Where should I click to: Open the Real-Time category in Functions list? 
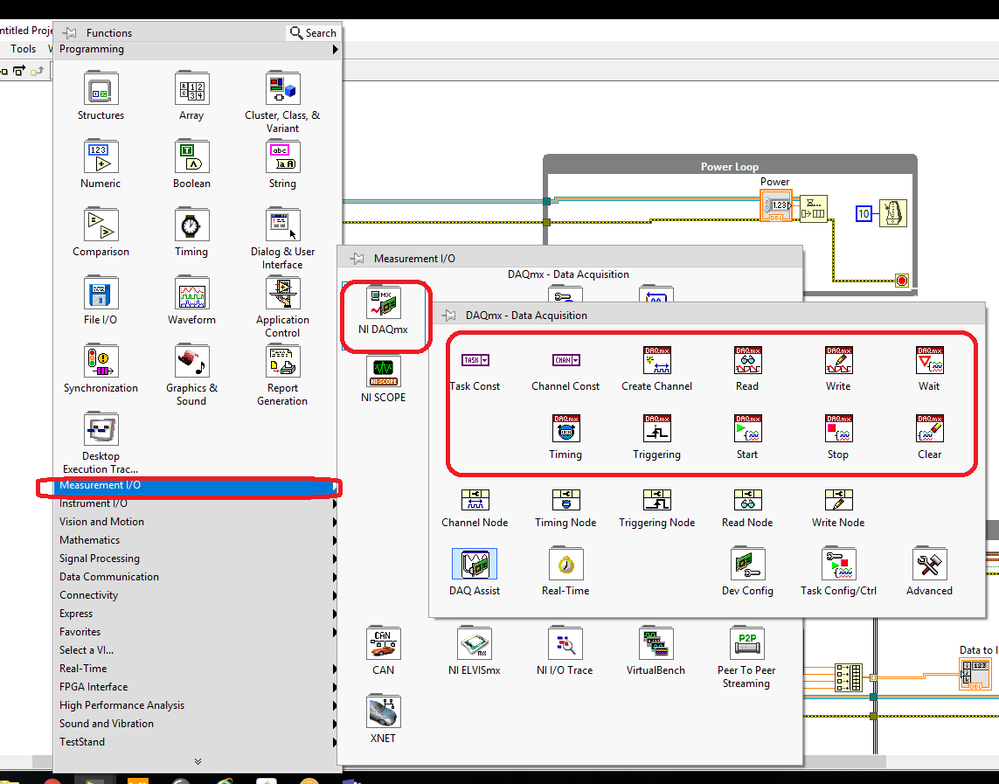198,669
